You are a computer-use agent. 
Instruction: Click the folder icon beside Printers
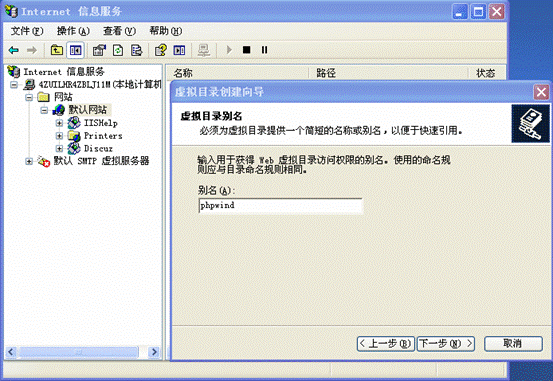74,136
